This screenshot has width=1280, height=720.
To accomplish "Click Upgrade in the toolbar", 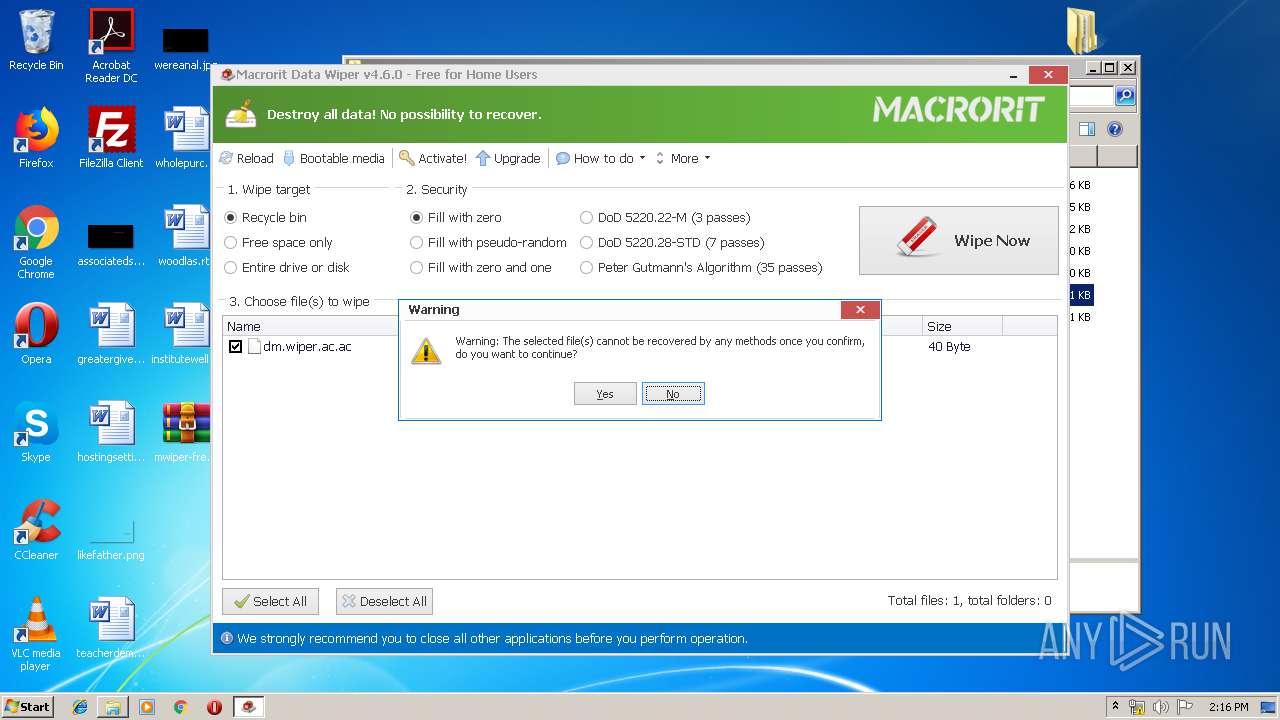I will [508, 158].
